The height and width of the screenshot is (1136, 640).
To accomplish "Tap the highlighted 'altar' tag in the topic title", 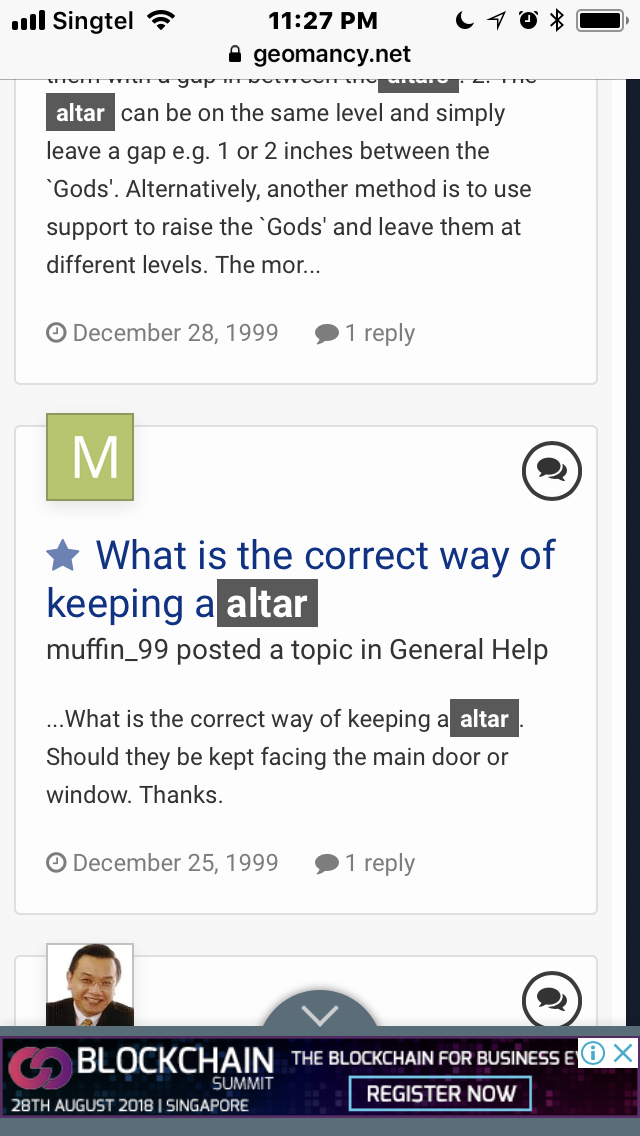I will 267,604.
